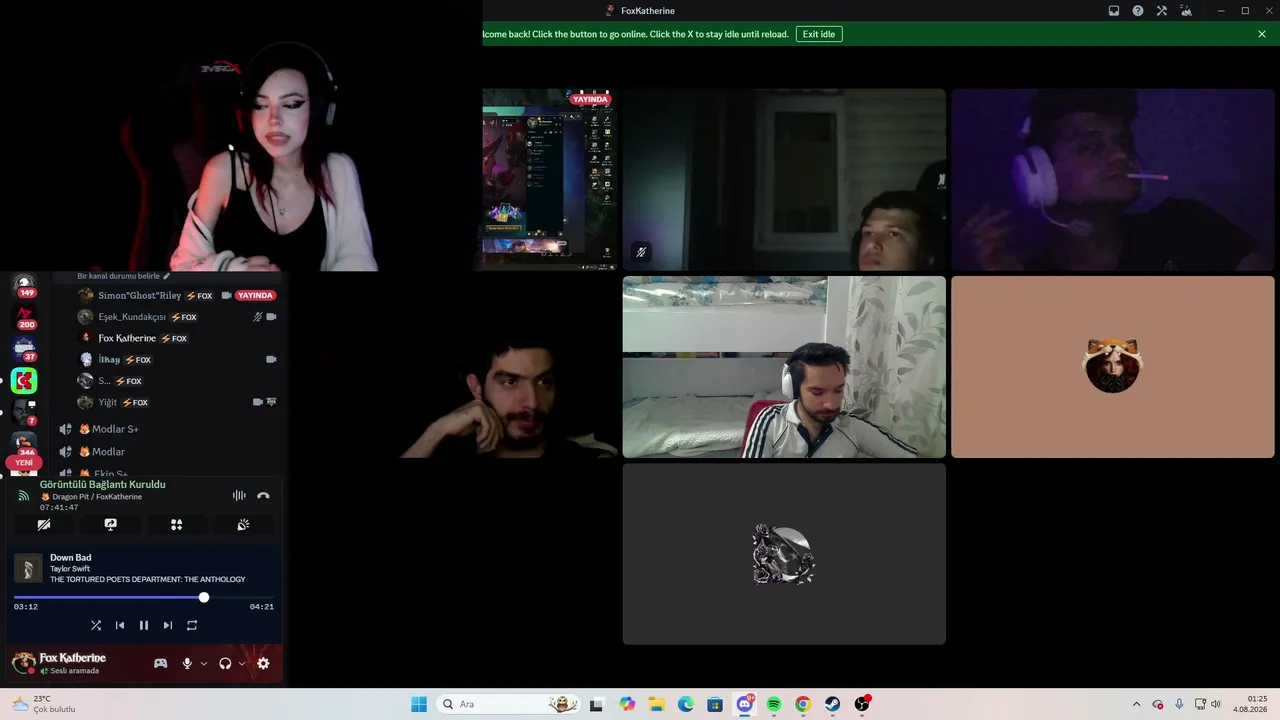Open server icon with 37 badge

(24, 349)
